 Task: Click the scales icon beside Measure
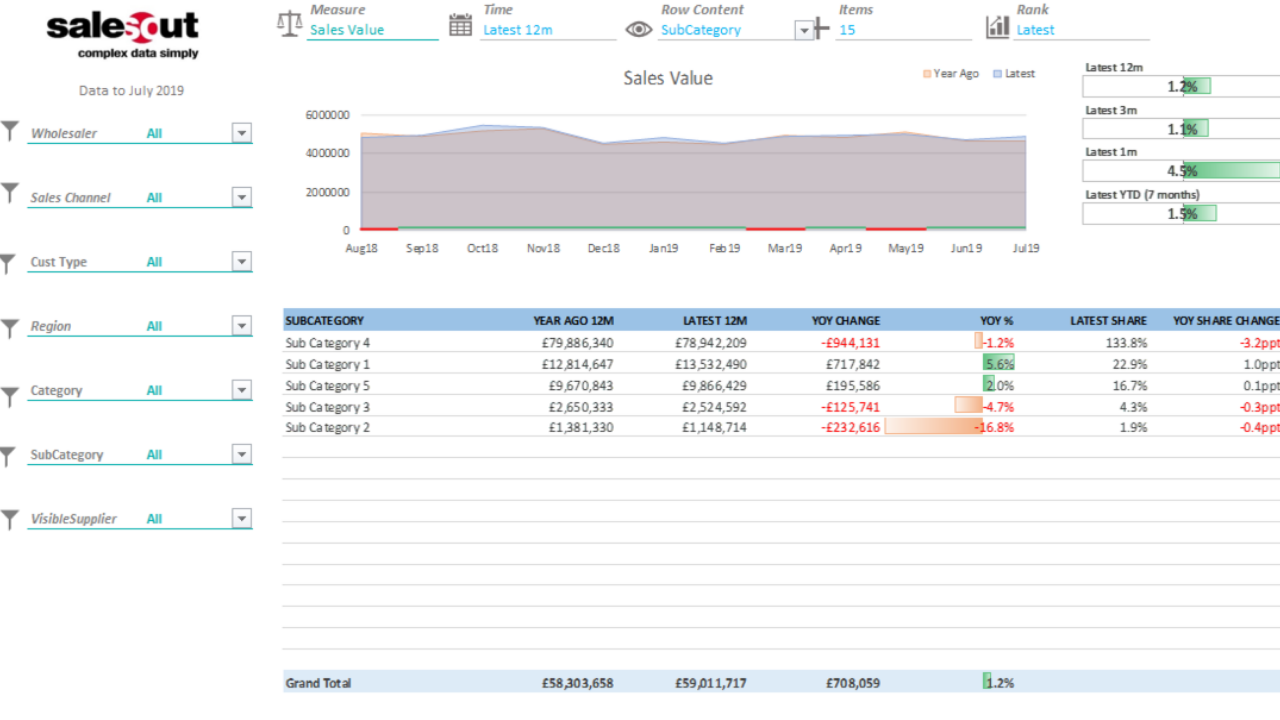[x=289, y=24]
